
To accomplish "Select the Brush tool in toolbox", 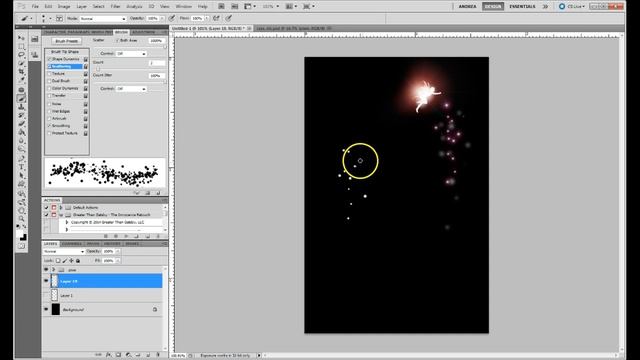I will coord(21,98).
